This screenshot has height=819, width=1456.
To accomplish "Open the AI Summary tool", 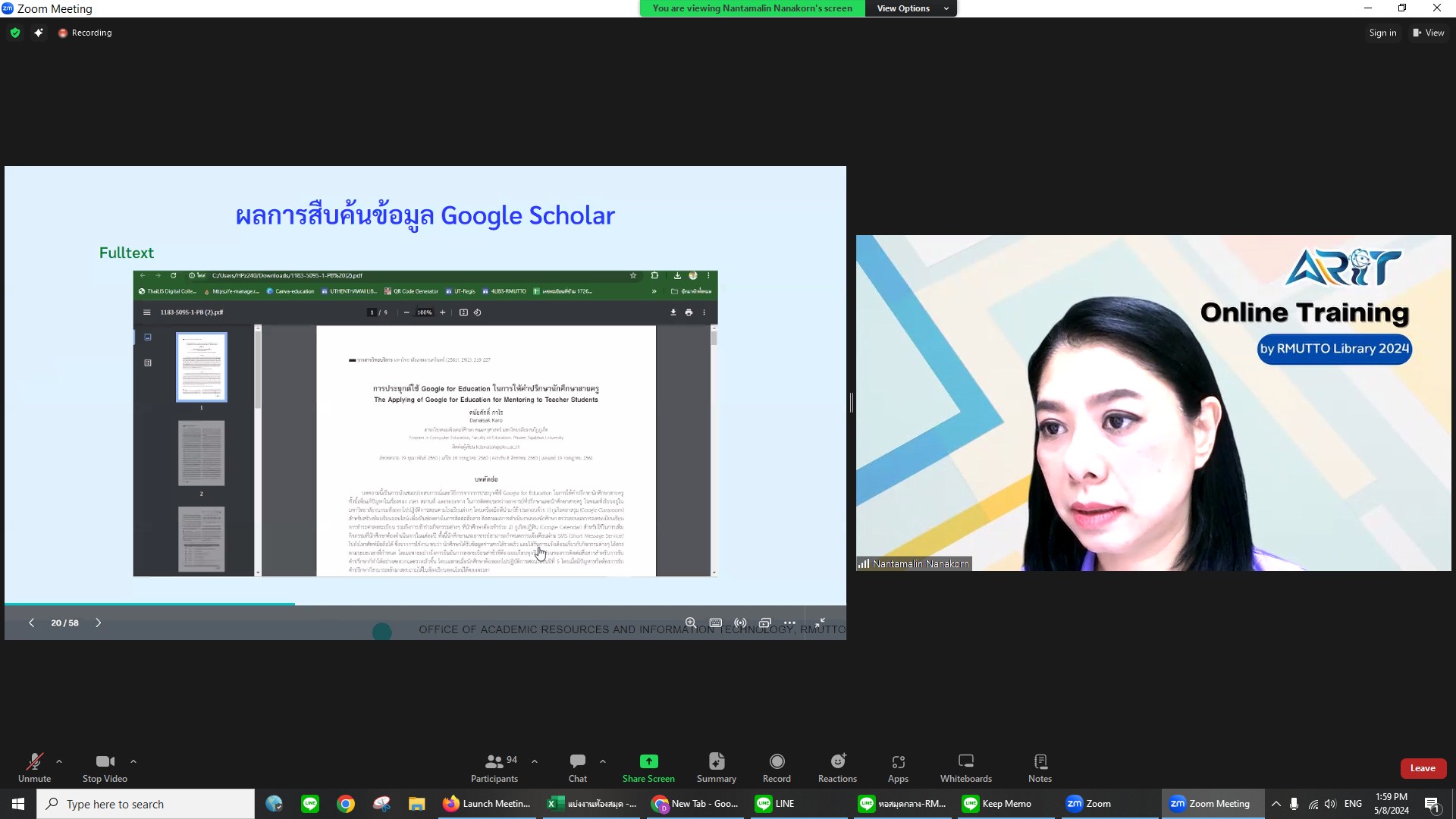I will (x=717, y=767).
